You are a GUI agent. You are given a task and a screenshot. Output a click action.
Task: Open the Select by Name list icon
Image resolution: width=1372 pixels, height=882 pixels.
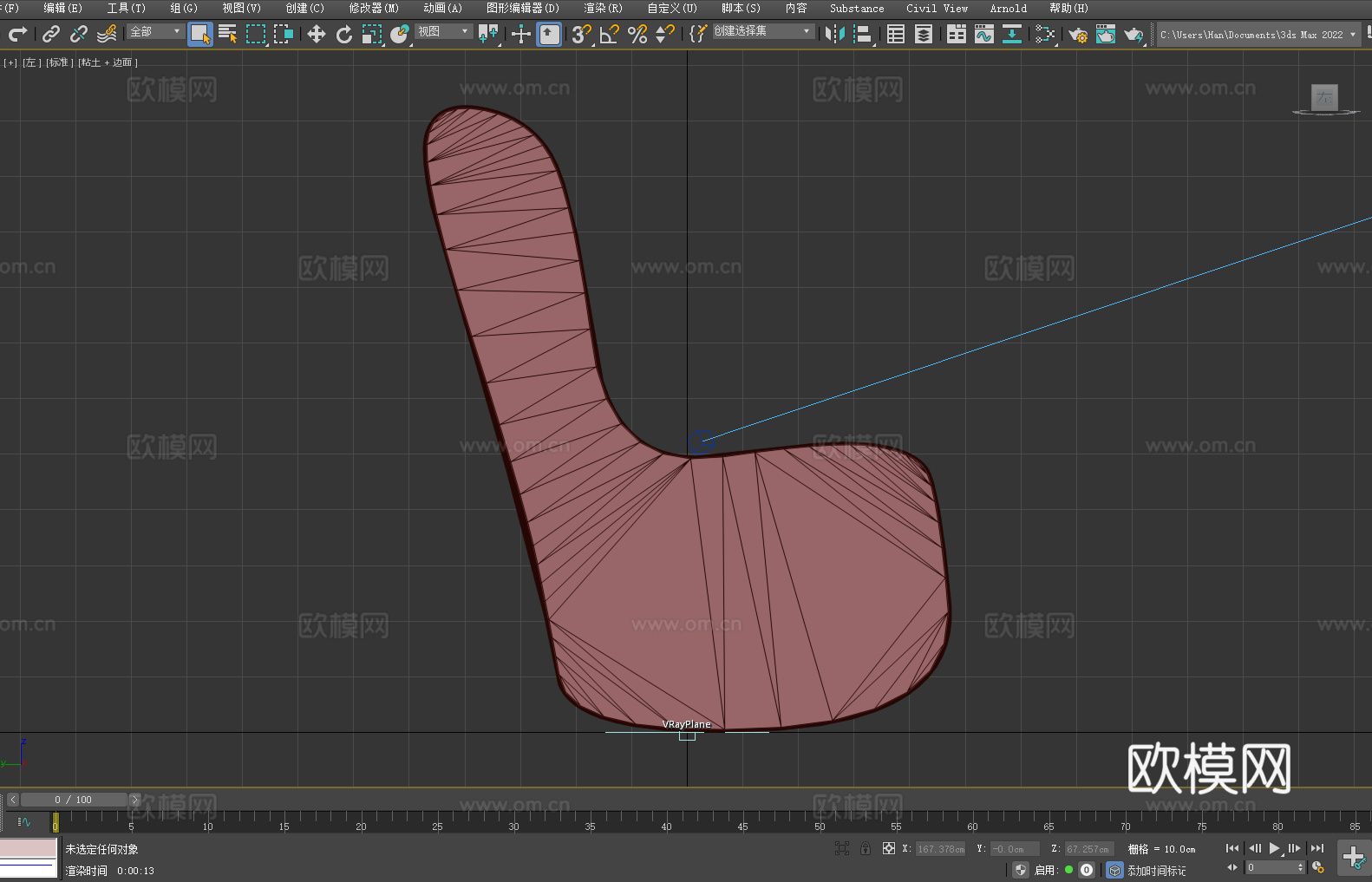pyautogui.click(x=228, y=34)
